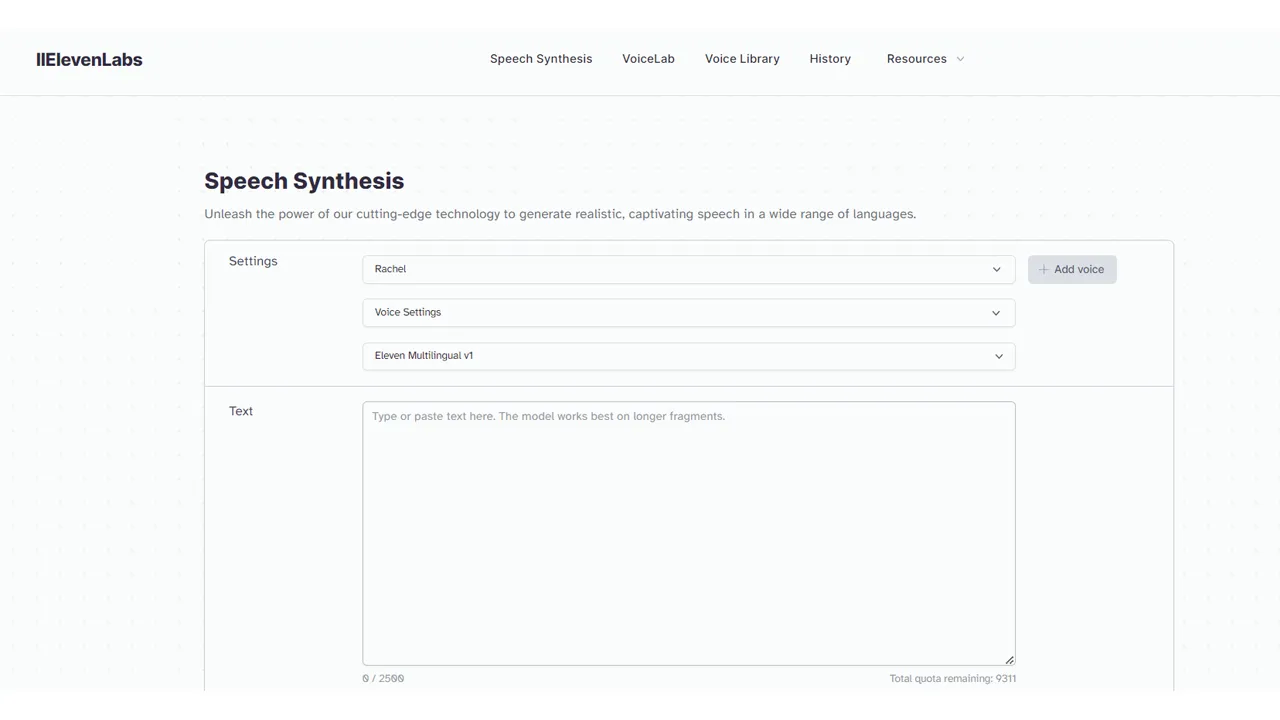1280x720 pixels.
Task: Click the 'Text' section label
Action: pyautogui.click(x=241, y=411)
